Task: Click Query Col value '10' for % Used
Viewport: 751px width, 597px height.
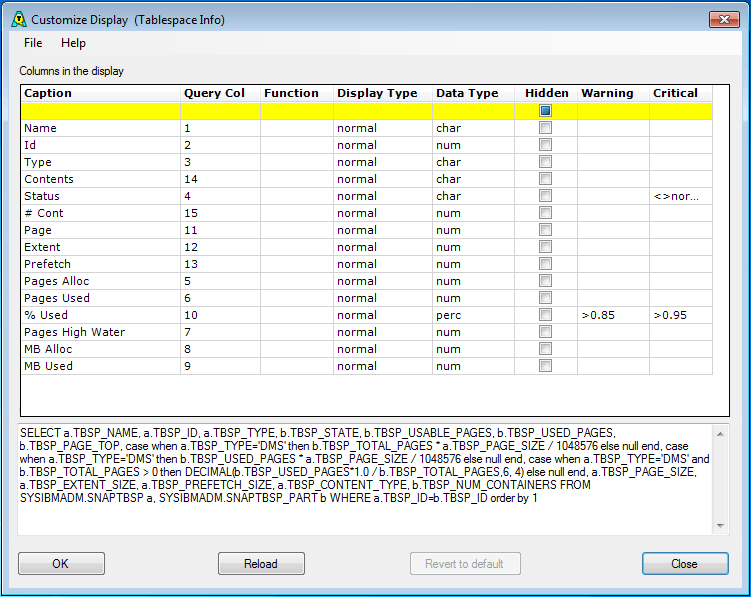Action: pos(221,315)
